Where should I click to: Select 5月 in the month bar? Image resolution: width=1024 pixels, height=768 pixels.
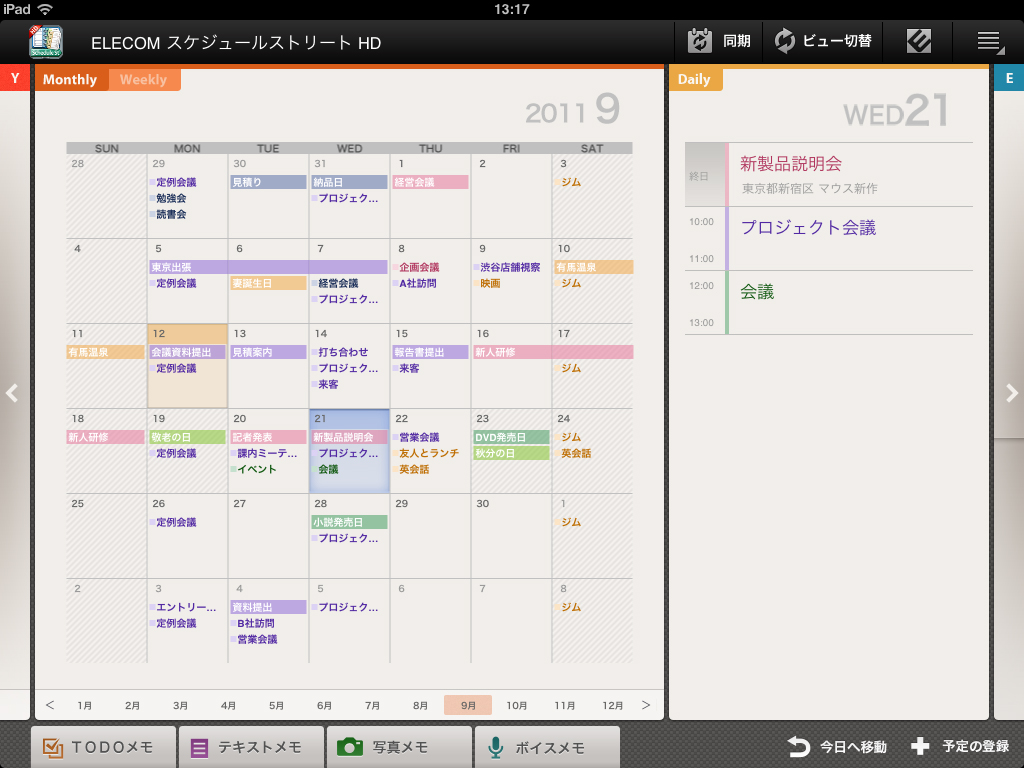tap(276, 705)
